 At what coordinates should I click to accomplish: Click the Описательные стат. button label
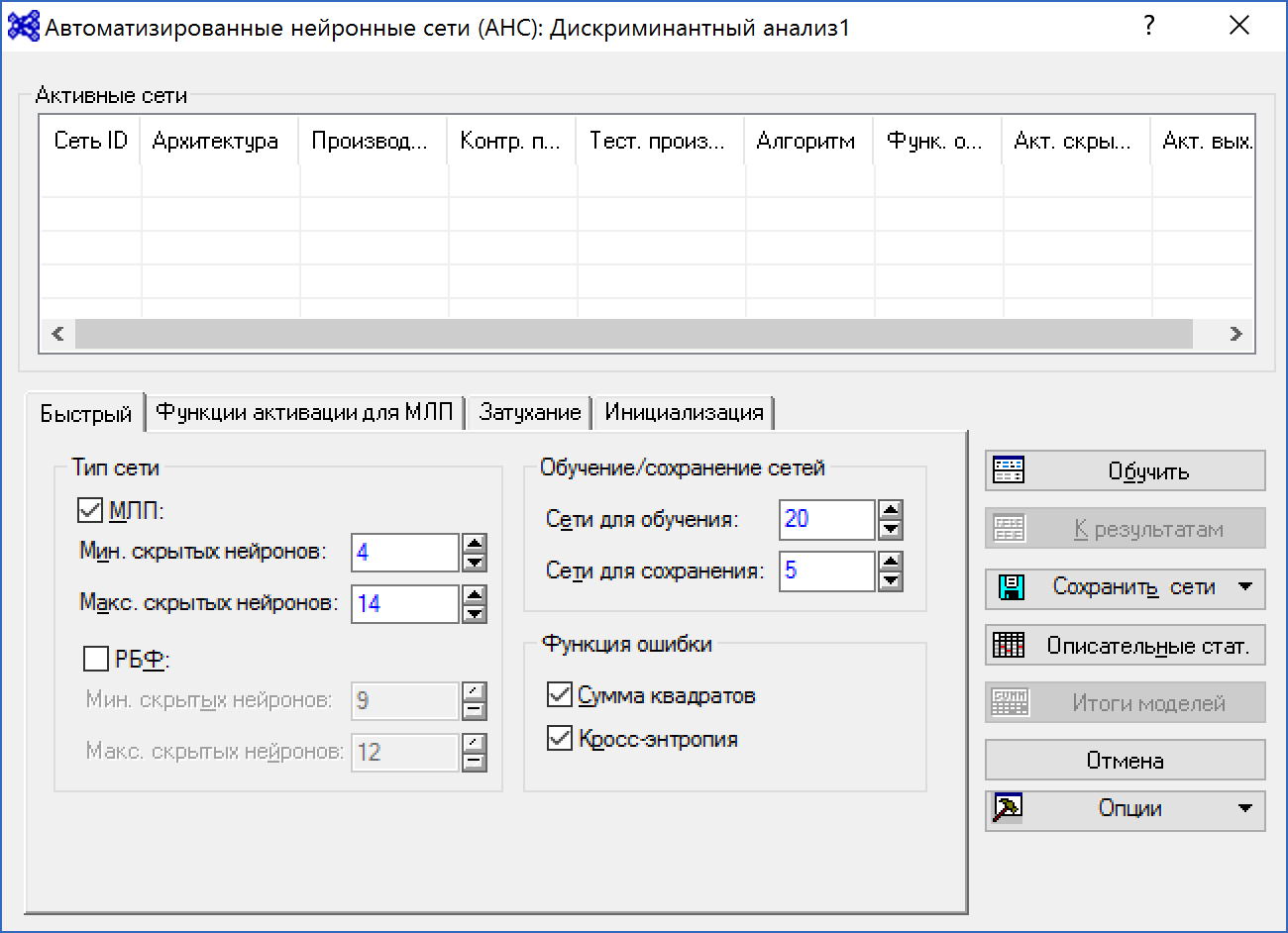point(1147,647)
